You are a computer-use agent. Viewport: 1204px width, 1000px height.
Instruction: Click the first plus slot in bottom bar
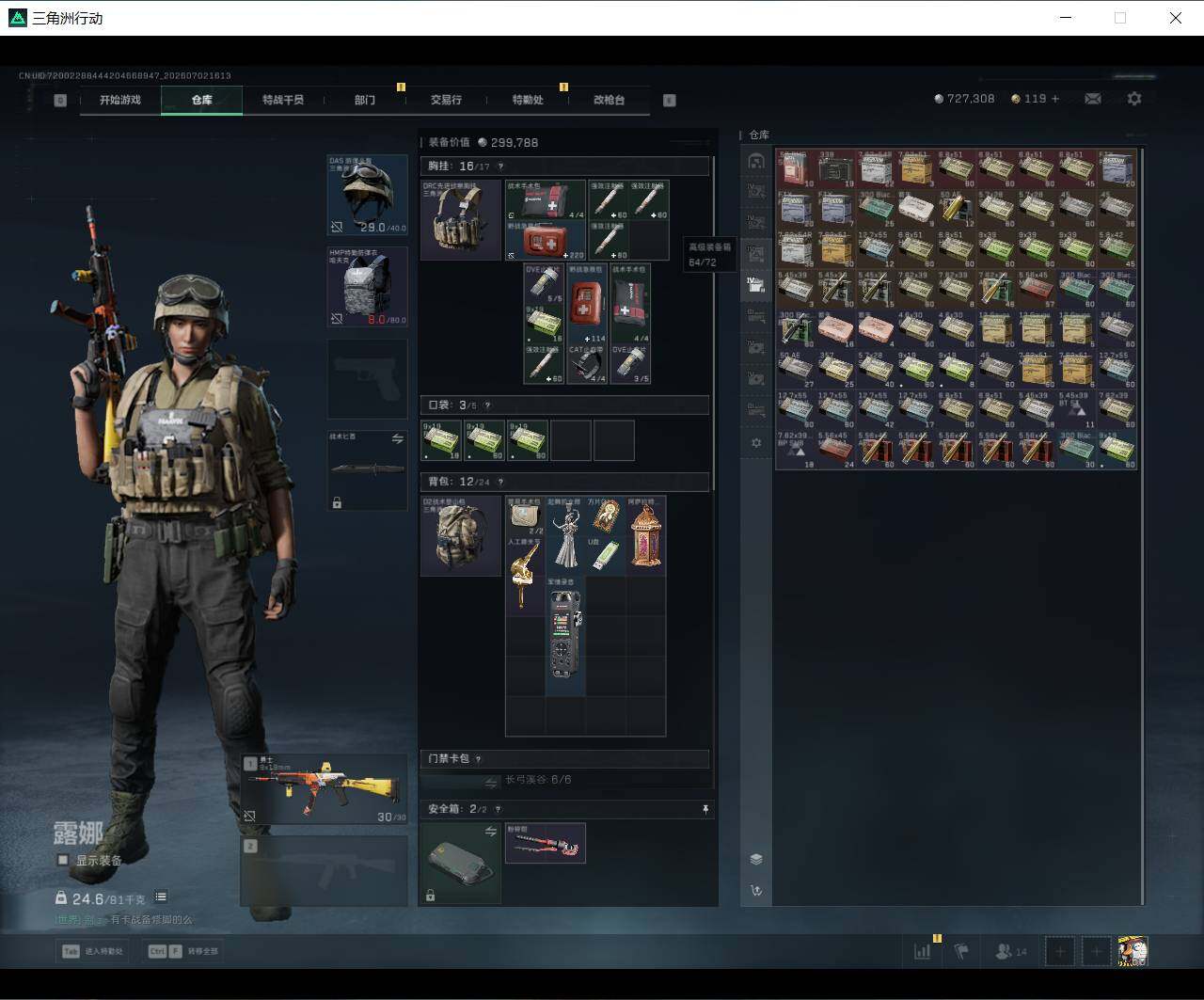1060,951
